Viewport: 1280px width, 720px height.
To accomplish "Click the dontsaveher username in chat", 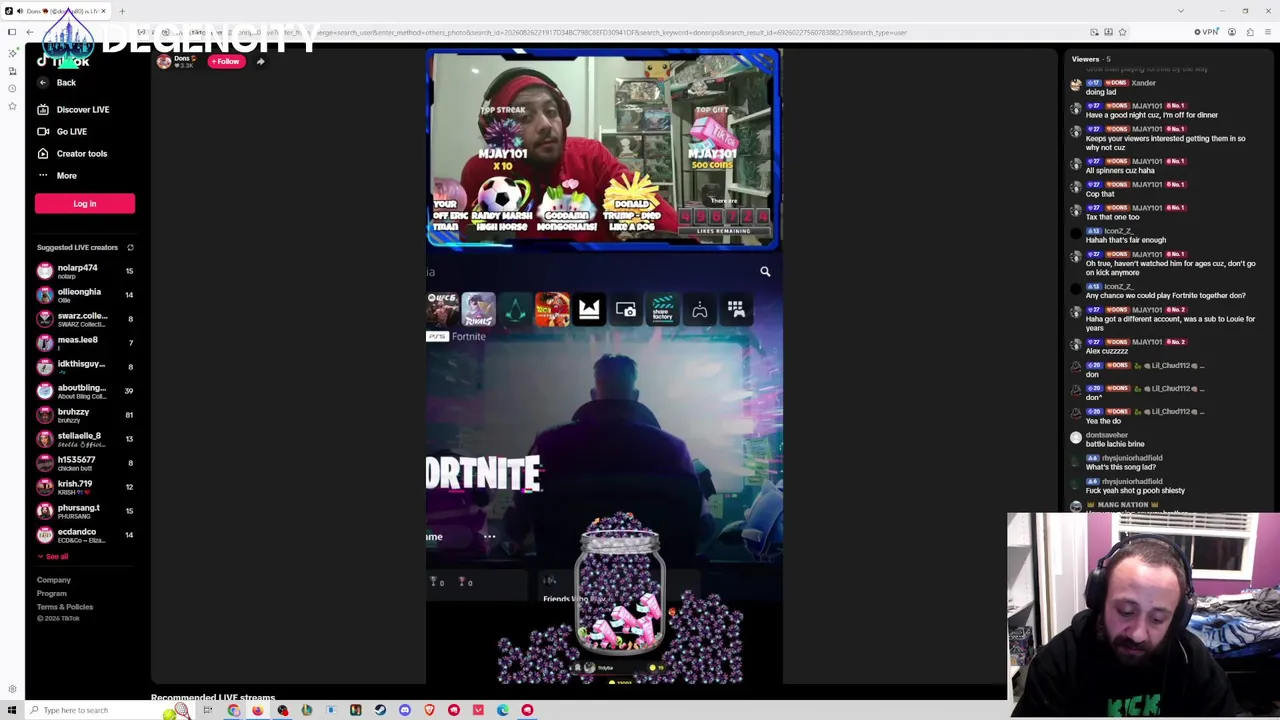I will 1106,435.
